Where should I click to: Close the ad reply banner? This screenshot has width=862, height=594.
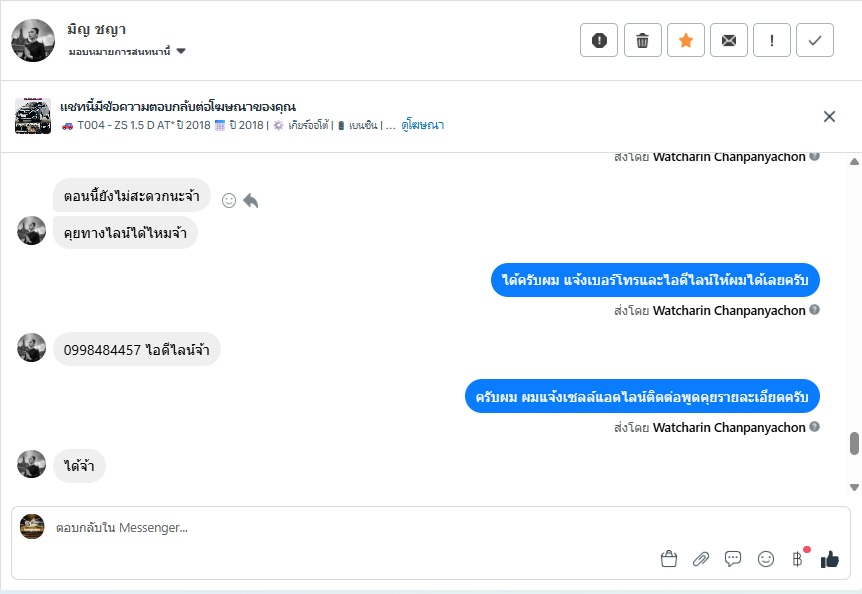coord(829,116)
